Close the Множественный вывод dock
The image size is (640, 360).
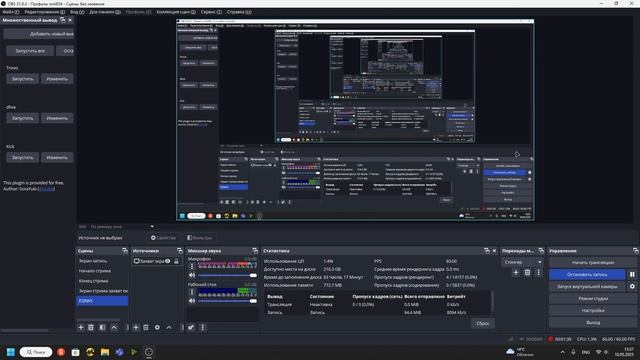pyautogui.click(x=70, y=20)
